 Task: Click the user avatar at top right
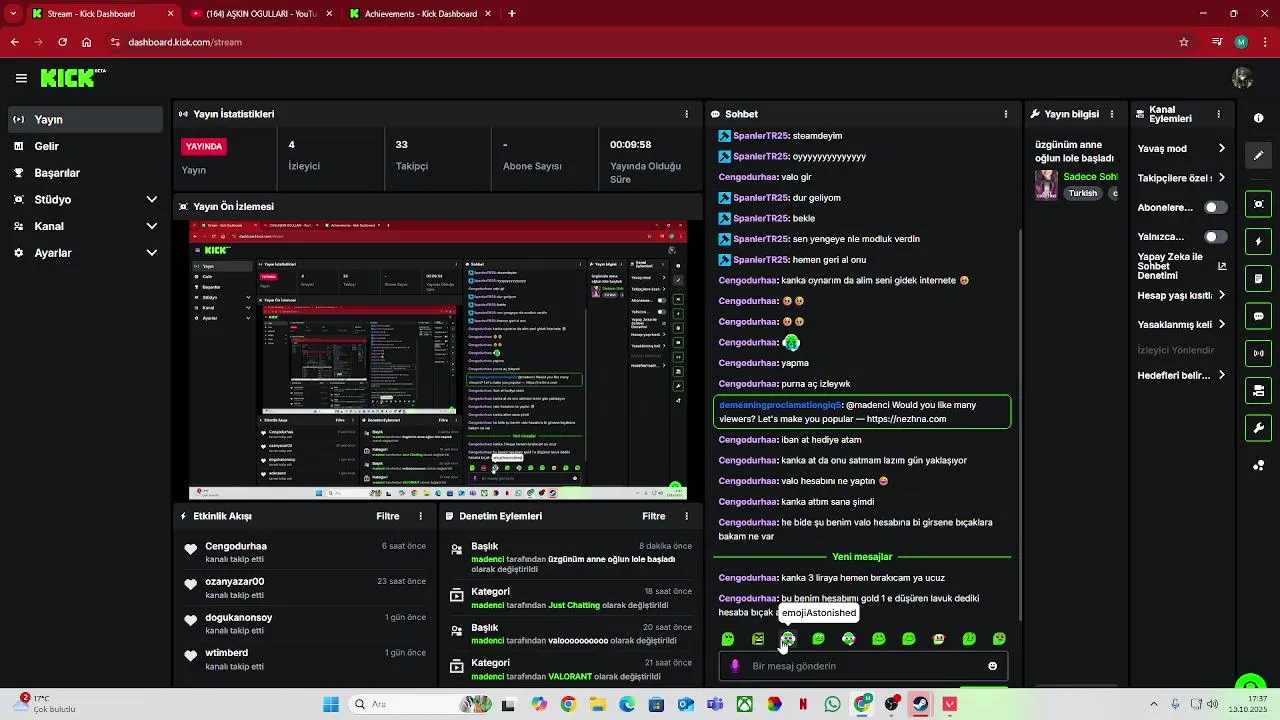[x=1243, y=78]
